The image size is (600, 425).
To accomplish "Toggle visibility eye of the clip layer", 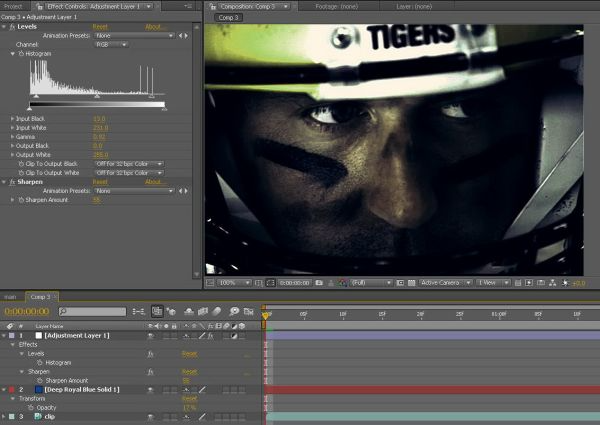I will point(150,417).
